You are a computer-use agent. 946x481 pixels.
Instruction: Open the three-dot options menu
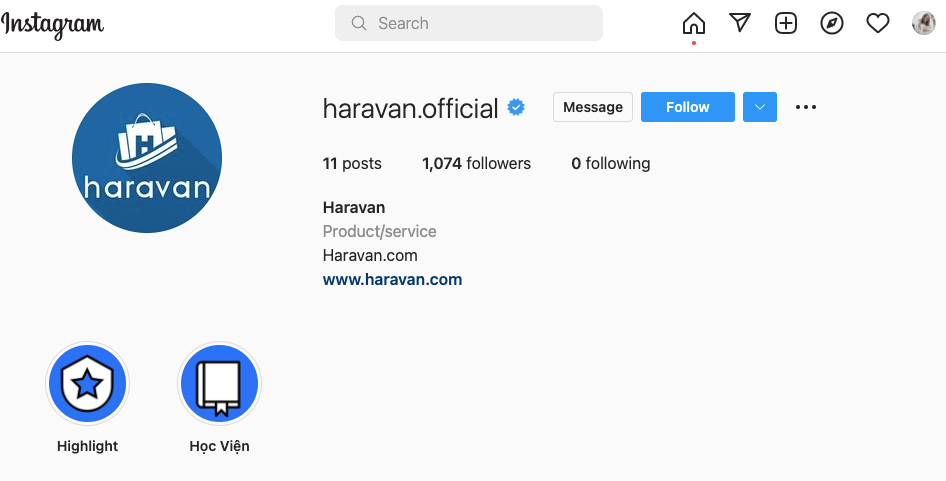[806, 107]
